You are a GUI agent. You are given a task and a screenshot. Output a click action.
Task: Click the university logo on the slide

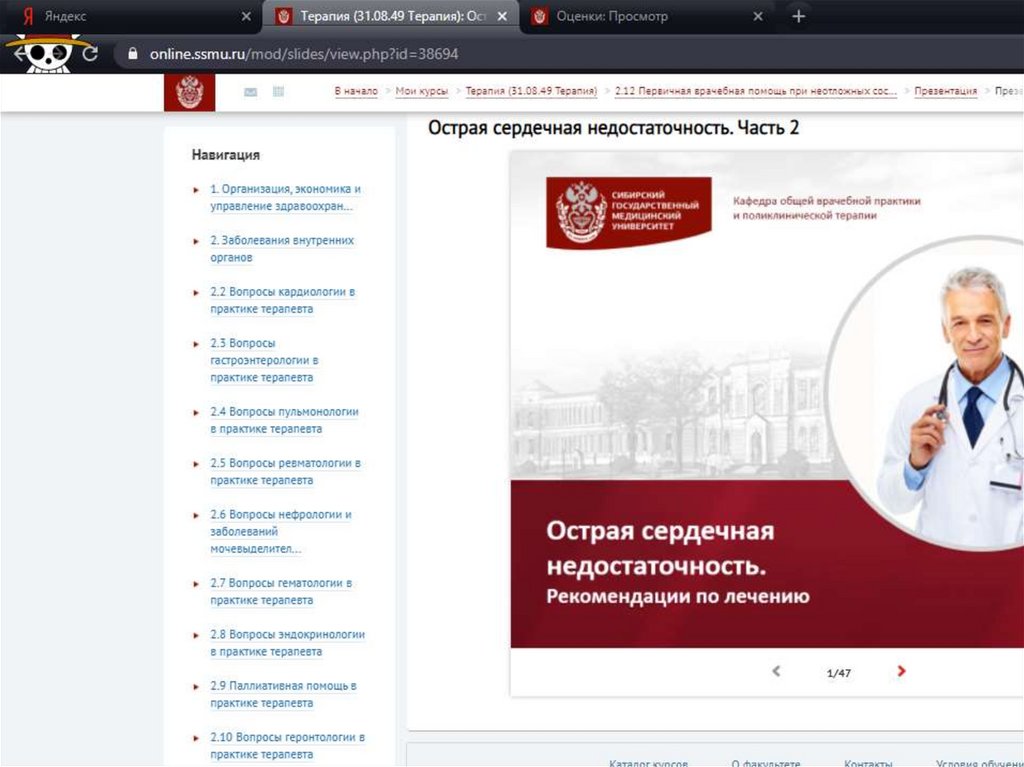pos(628,212)
